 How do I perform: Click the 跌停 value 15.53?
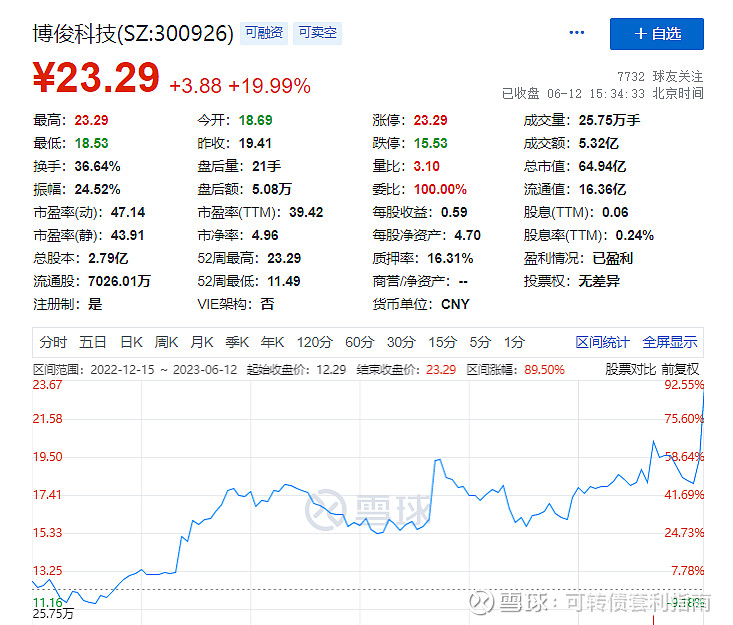click(x=430, y=143)
